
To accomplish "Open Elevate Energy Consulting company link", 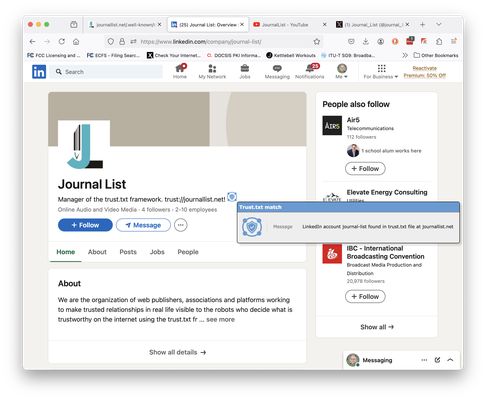I will point(387,192).
